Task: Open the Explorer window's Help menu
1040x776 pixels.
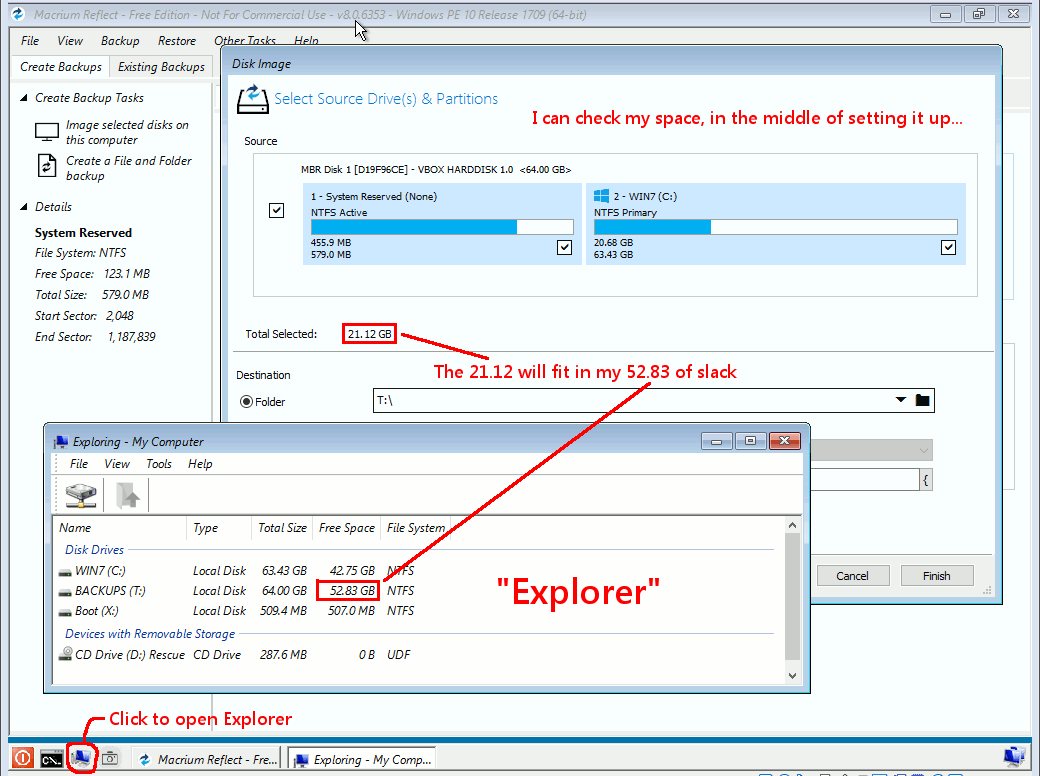Action: click(200, 464)
